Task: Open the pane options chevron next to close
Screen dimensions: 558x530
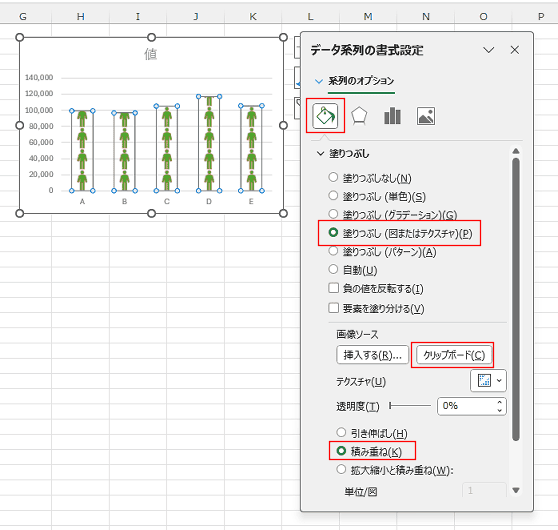Action: click(488, 50)
